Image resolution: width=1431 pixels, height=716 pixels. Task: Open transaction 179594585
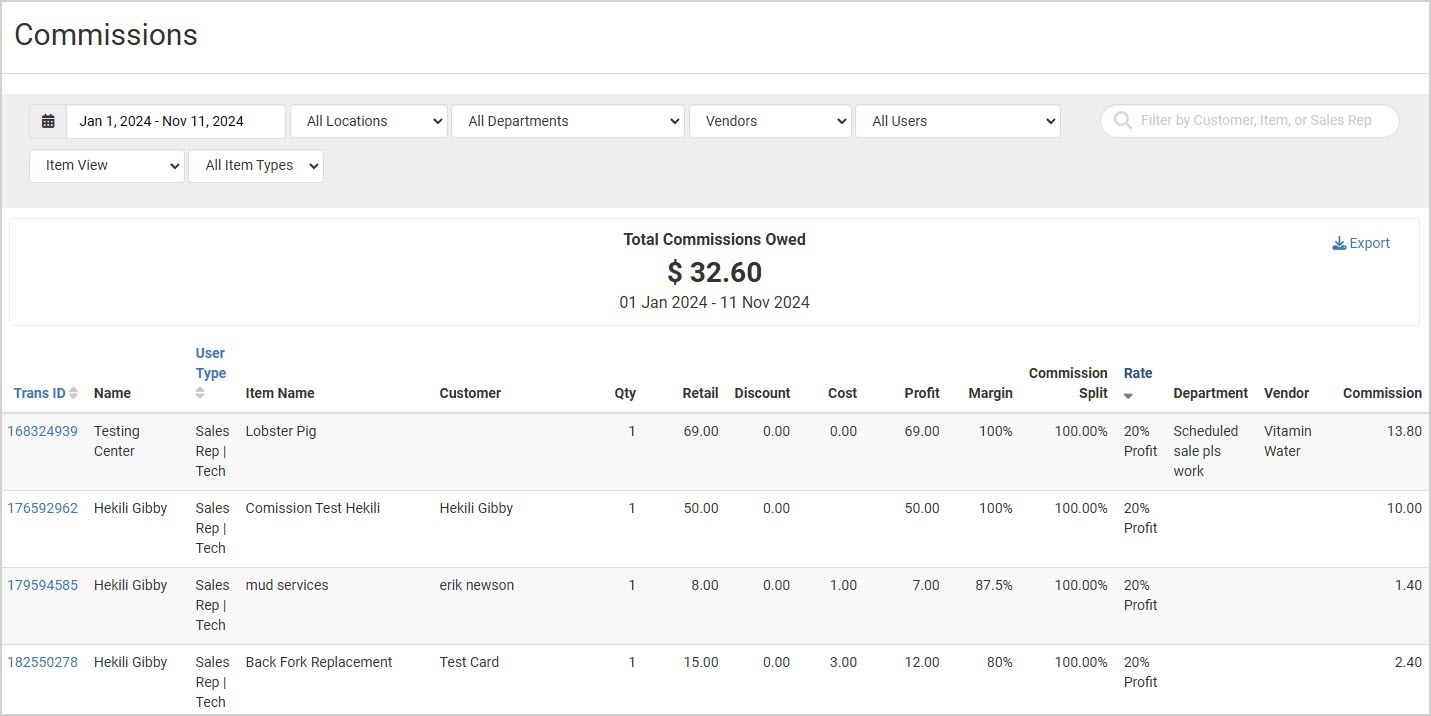(42, 585)
